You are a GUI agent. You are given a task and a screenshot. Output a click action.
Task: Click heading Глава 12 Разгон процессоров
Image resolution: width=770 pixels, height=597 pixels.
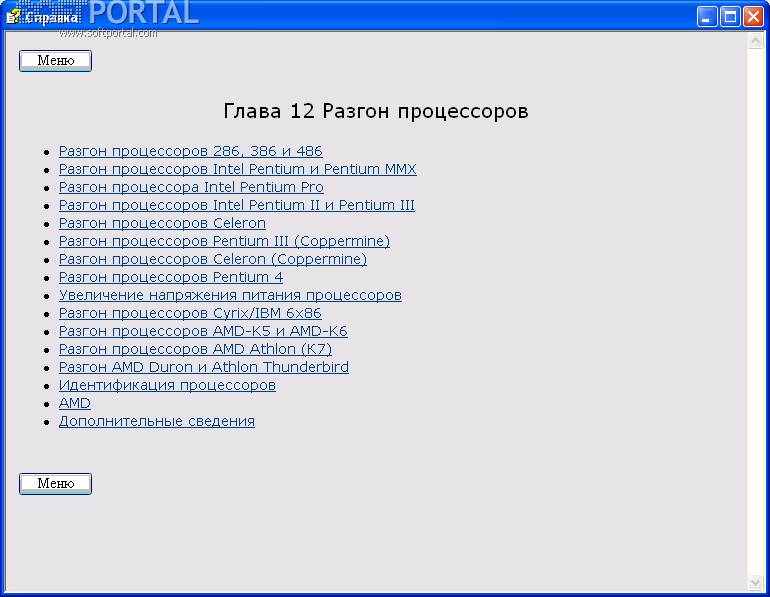click(376, 111)
